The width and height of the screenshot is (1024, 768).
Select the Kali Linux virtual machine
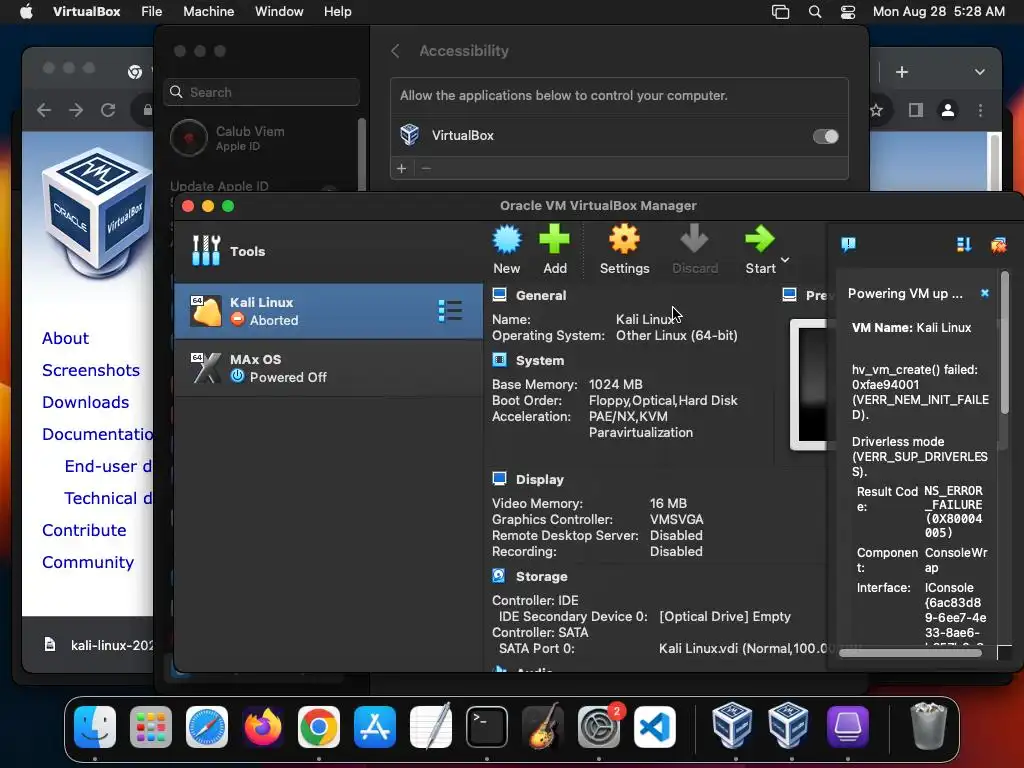(328, 311)
